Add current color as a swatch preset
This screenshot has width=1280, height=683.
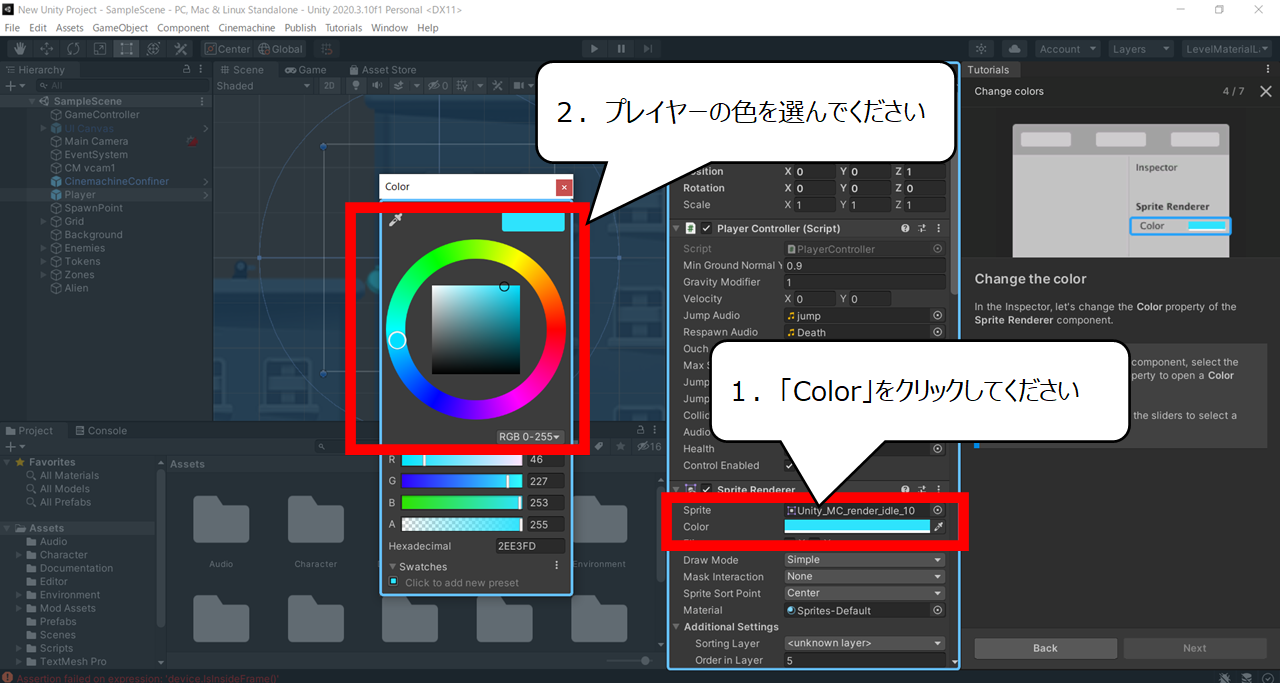point(394,582)
